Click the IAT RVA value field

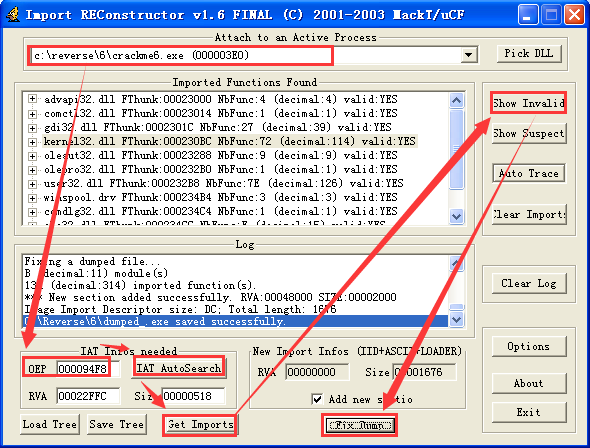pos(88,396)
